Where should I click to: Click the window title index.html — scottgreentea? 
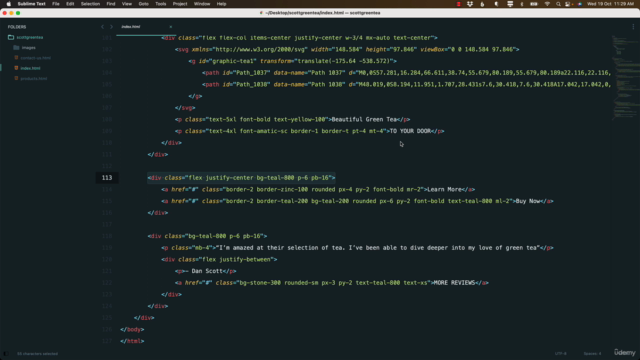pyautogui.click(x=322, y=13)
